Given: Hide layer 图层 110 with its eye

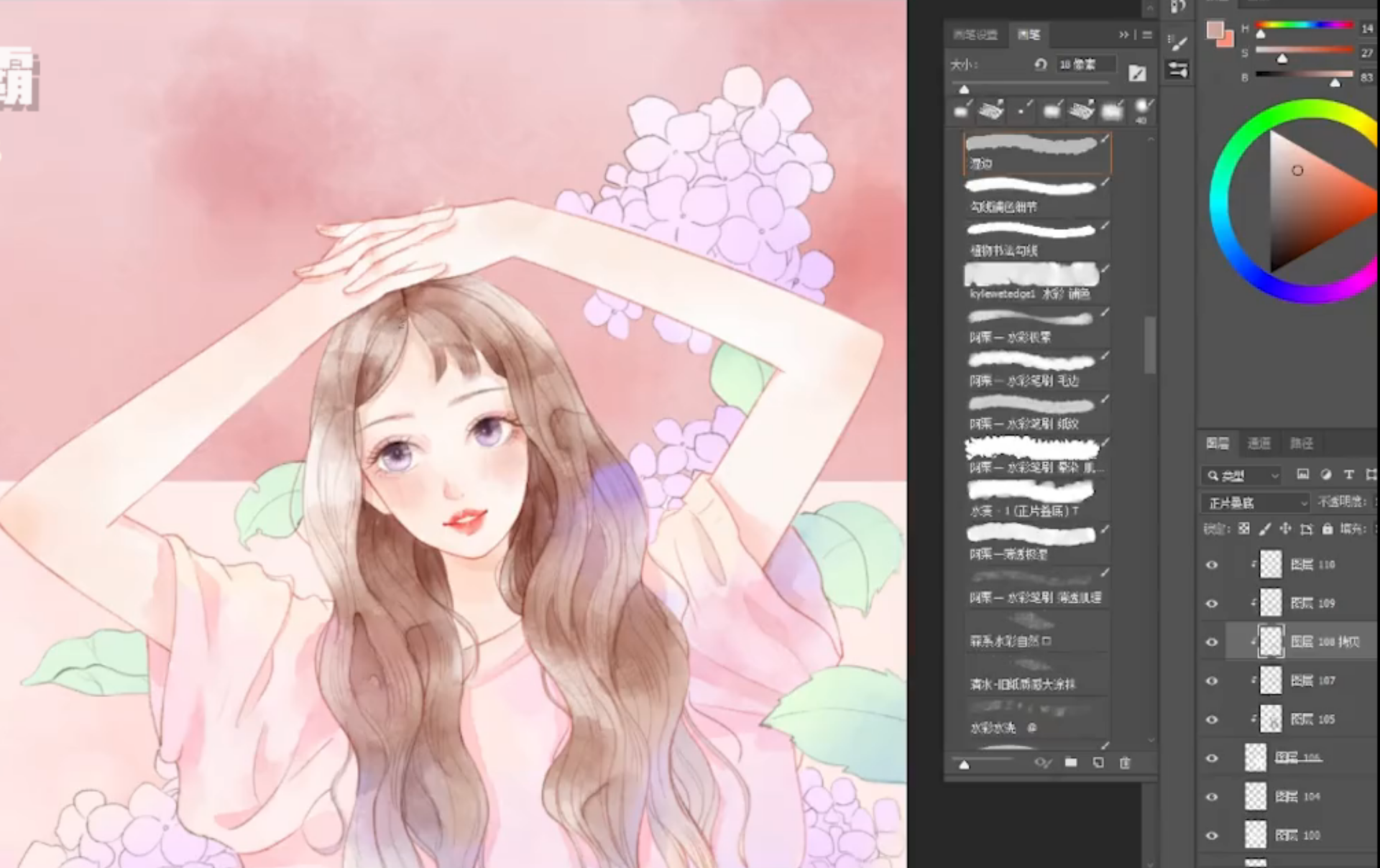Looking at the screenshot, I should coord(1212,565).
